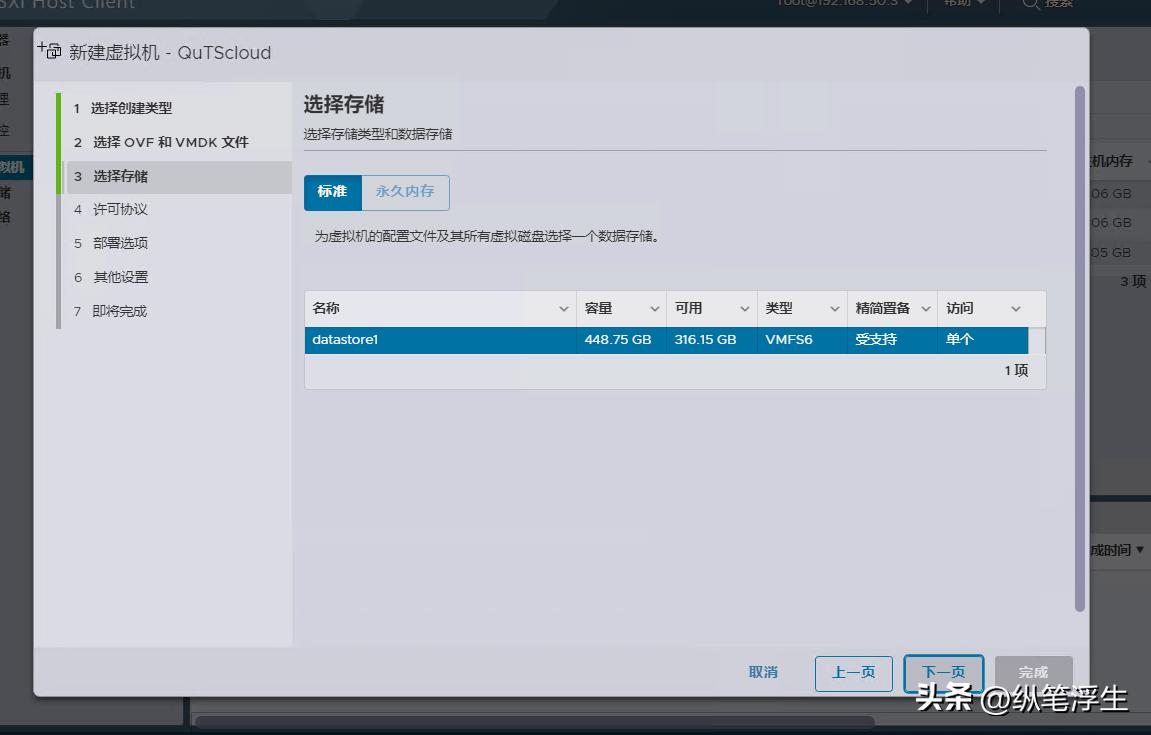Click the 取消 button to abort the wizard

click(x=763, y=673)
